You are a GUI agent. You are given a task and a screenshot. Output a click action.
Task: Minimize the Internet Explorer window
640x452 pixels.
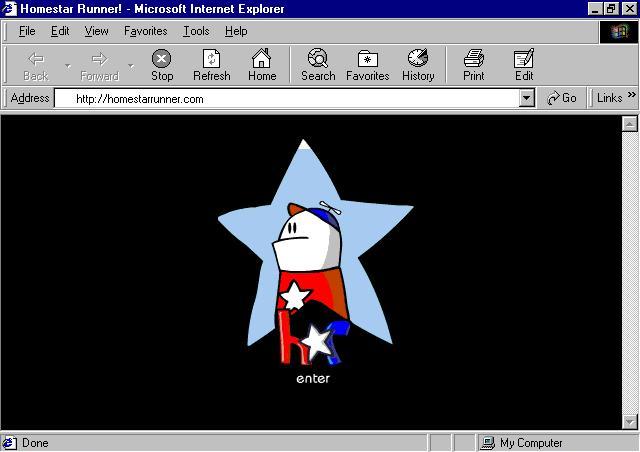pos(595,9)
